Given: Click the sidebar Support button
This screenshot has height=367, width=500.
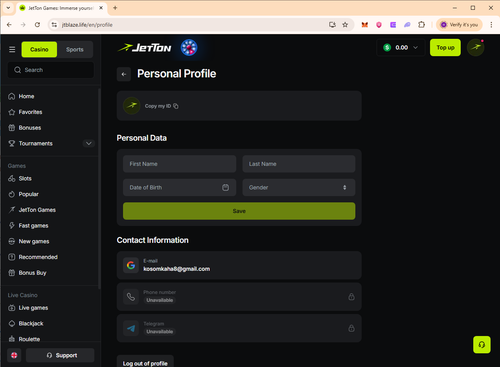Looking at the screenshot, I should 60,355.
